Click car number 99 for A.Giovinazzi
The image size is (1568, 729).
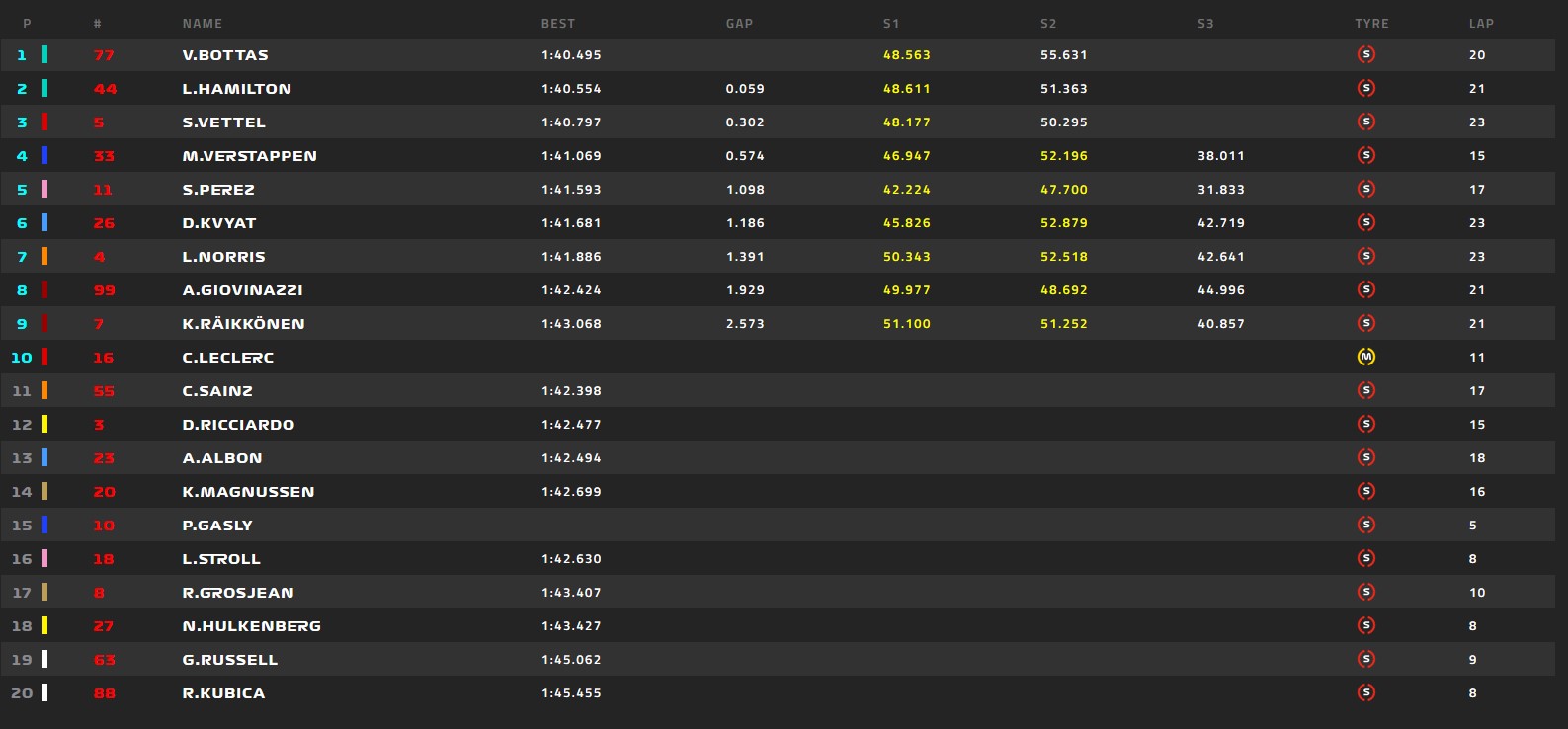(105, 290)
